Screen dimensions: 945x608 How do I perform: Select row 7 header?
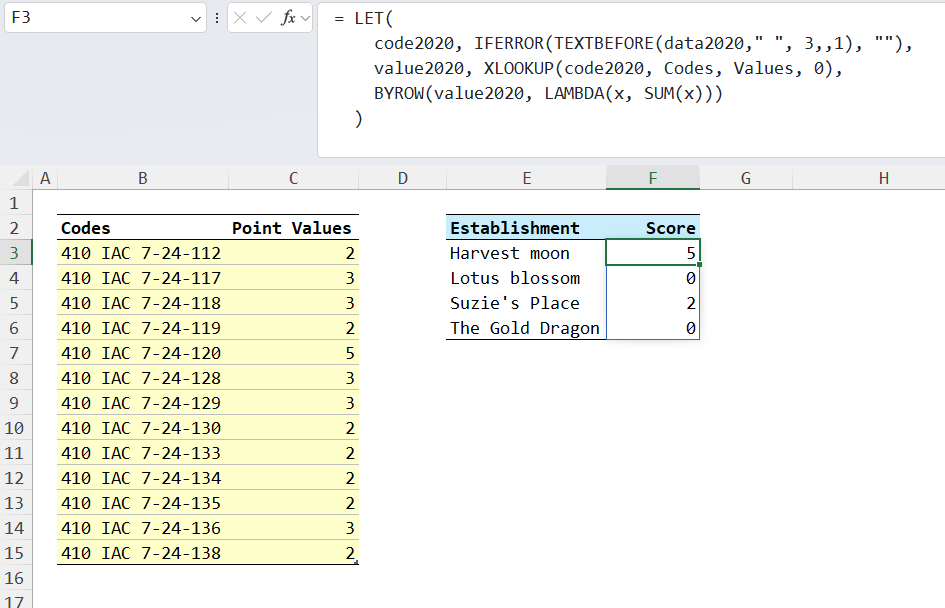coord(16,353)
